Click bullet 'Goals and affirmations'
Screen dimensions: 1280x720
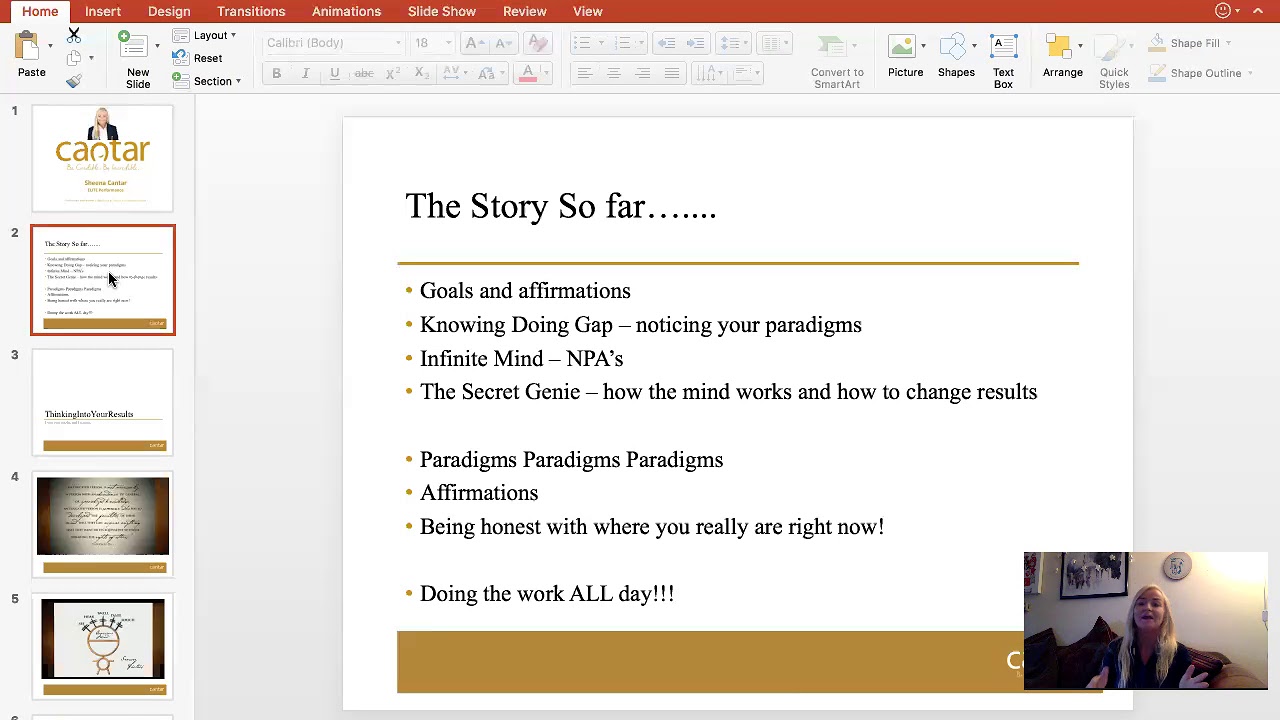pyautogui.click(x=525, y=291)
